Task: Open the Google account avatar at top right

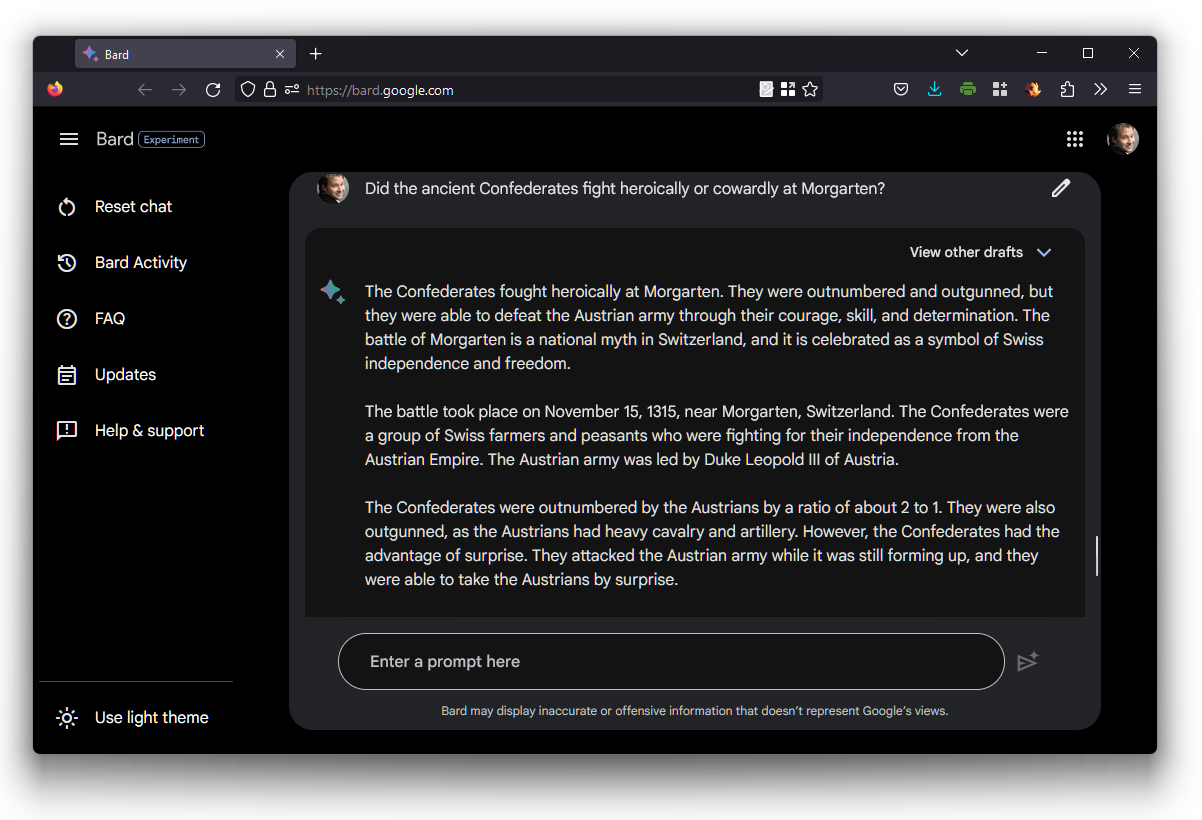Action: (x=1123, y=139)
